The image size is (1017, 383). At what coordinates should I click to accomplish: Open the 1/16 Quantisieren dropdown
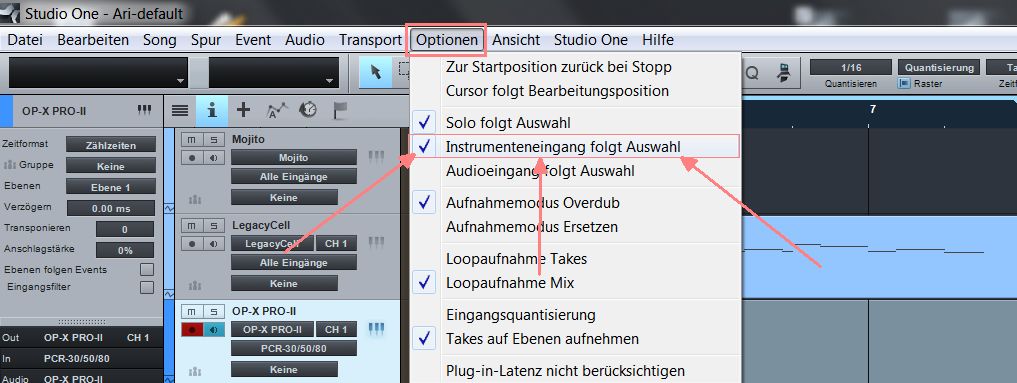click(x=850, y=67)
